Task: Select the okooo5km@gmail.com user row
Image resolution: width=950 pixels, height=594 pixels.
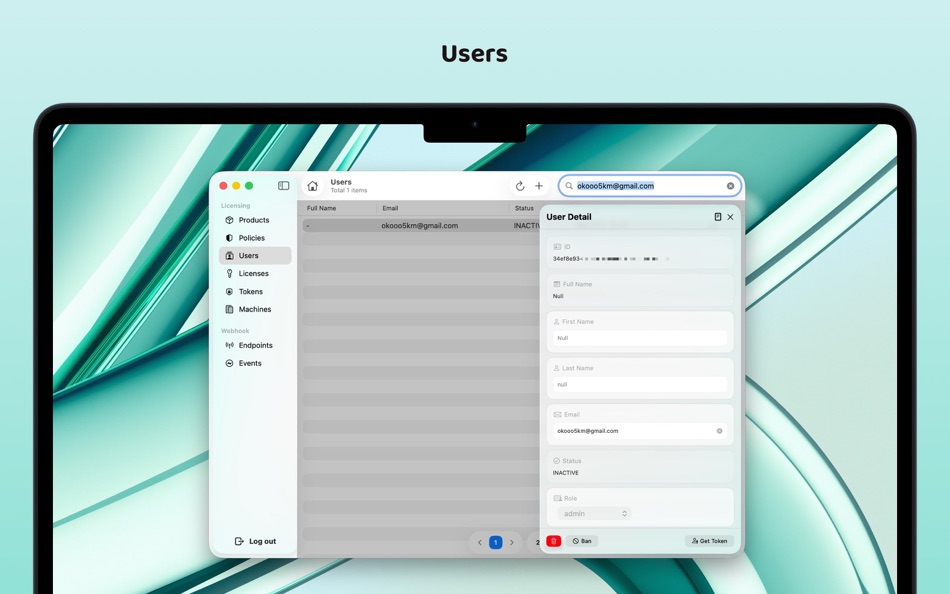Action: point(420,225)
